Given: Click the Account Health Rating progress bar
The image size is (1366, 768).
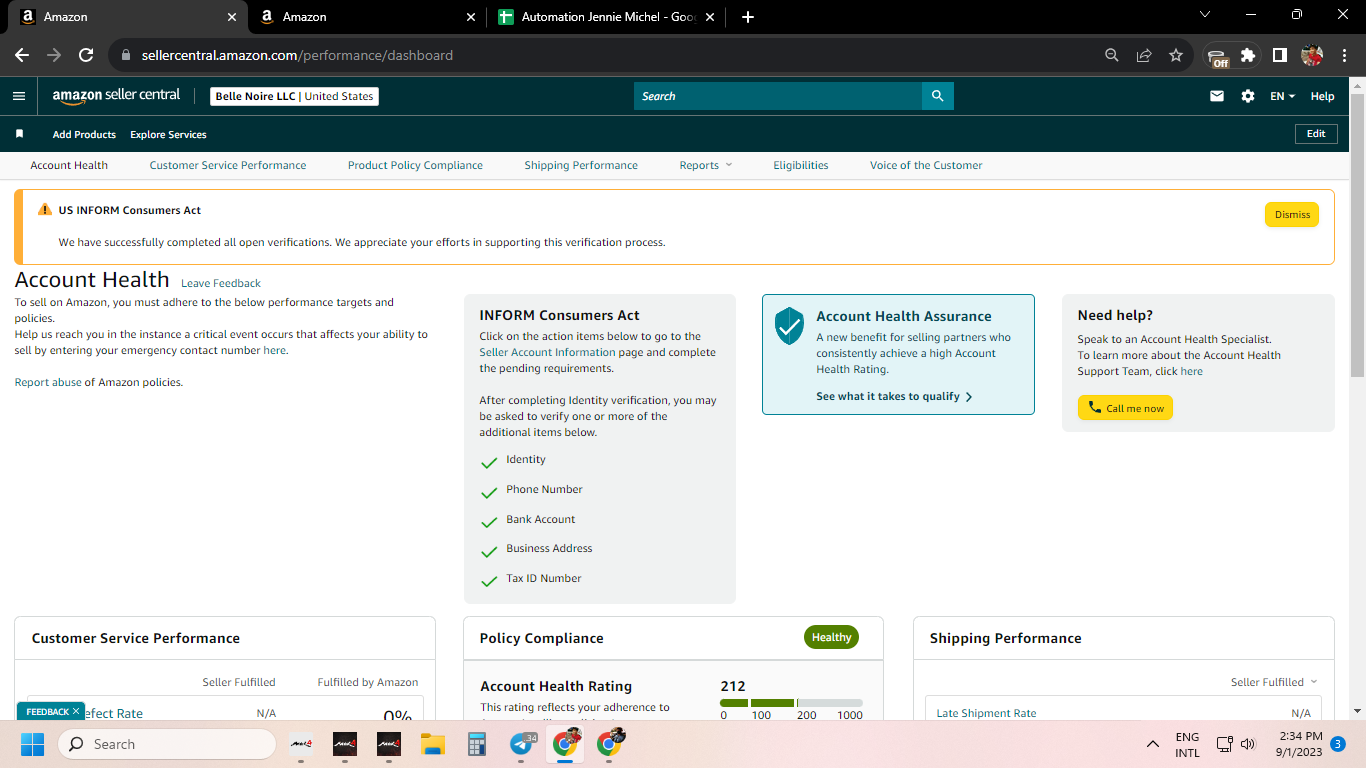Looking at the screenshot, I should click(x=791, y=703).
